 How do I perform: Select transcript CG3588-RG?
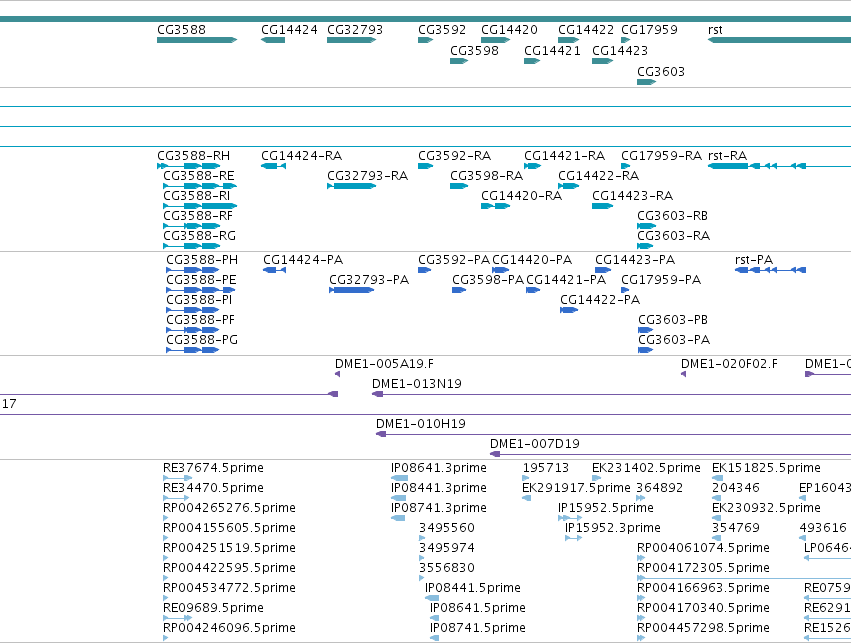point(192,246)
